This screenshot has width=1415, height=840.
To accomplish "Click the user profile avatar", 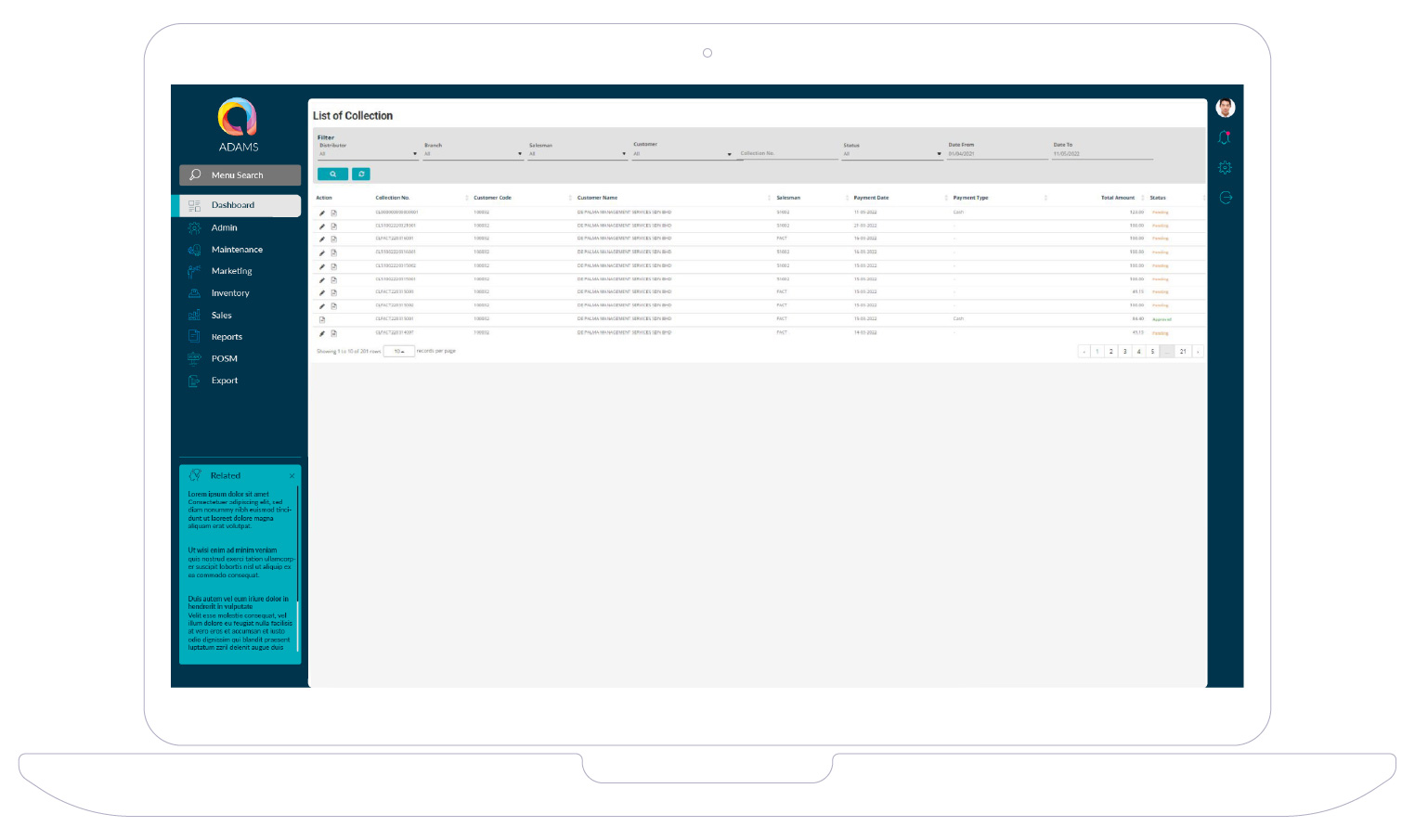I will pyautogui.click(x=1225, y=108).
